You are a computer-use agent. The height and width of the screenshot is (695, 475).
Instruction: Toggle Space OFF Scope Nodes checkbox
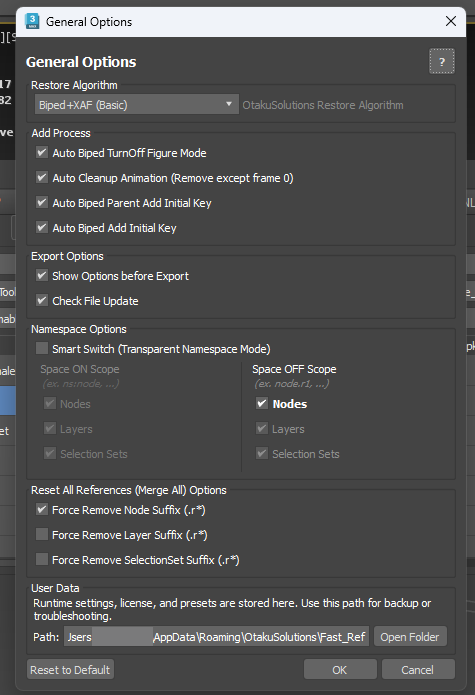pyautogui.click(x=262, y=403)
